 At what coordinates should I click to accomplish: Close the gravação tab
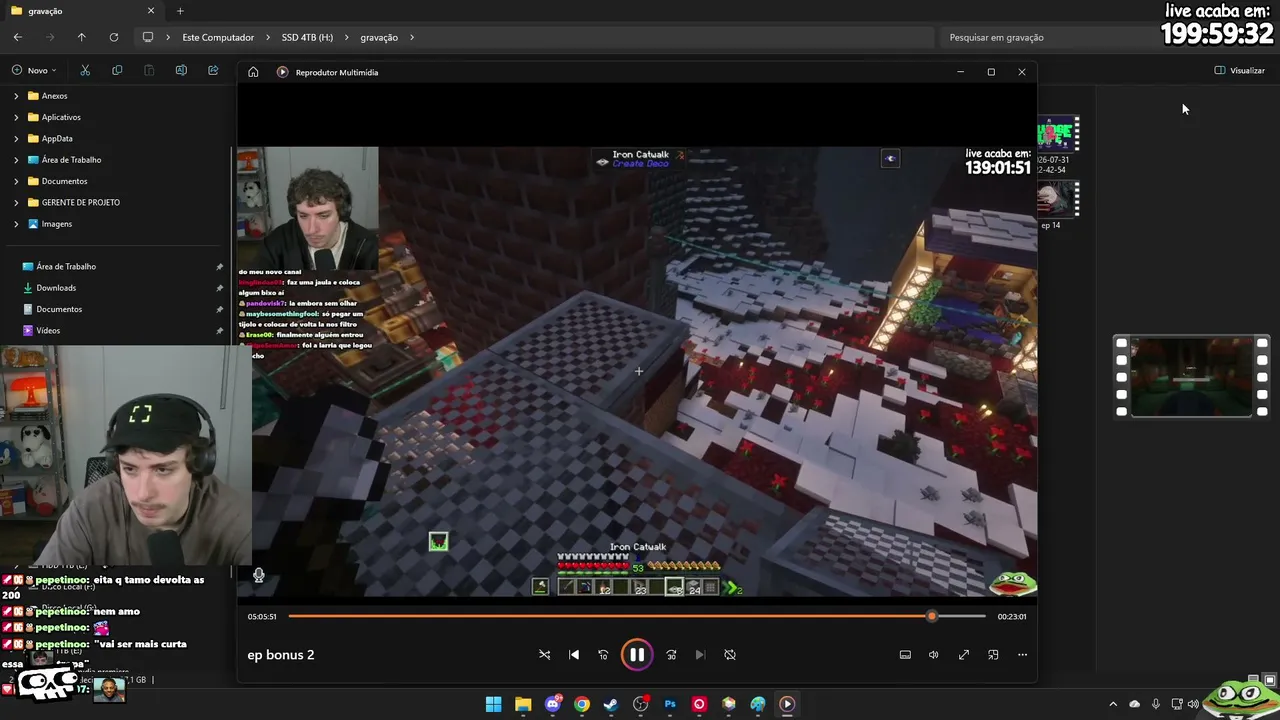[151, 11]
